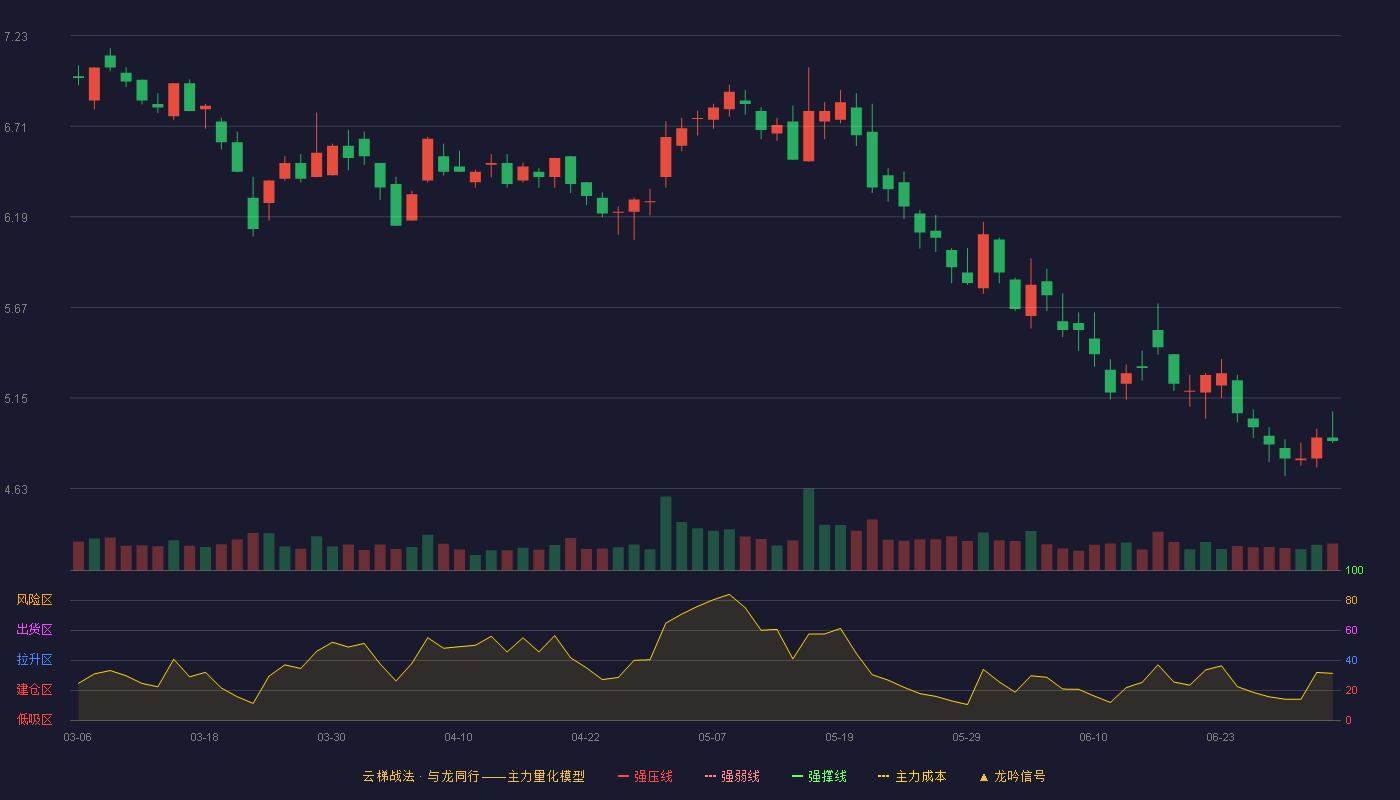Viewport: 1400px width, 800px height.
Task: Click the 风险区 zone label
Action: (x=34, y=600)
